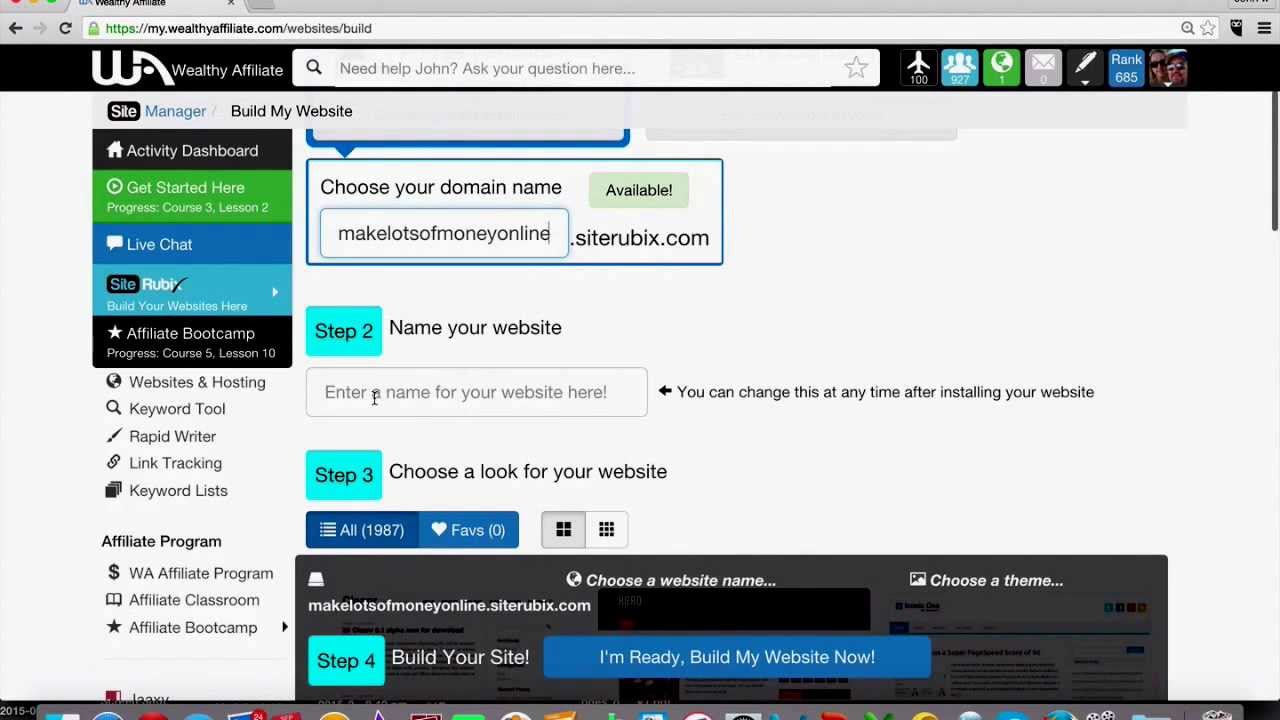Click the .siterubix.com domain suffix
Screen dimensions: 1280x720
[x=640, y=238]
